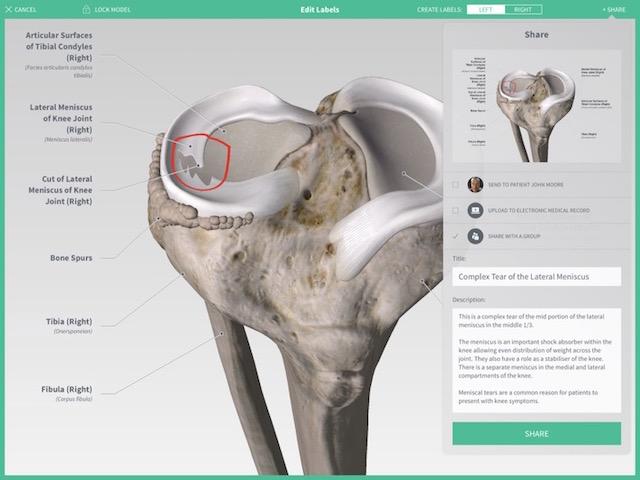This screenshot has width=640, height=480.
Task: Click John Moore's patient avatar
Action: [x=475, y=185]
